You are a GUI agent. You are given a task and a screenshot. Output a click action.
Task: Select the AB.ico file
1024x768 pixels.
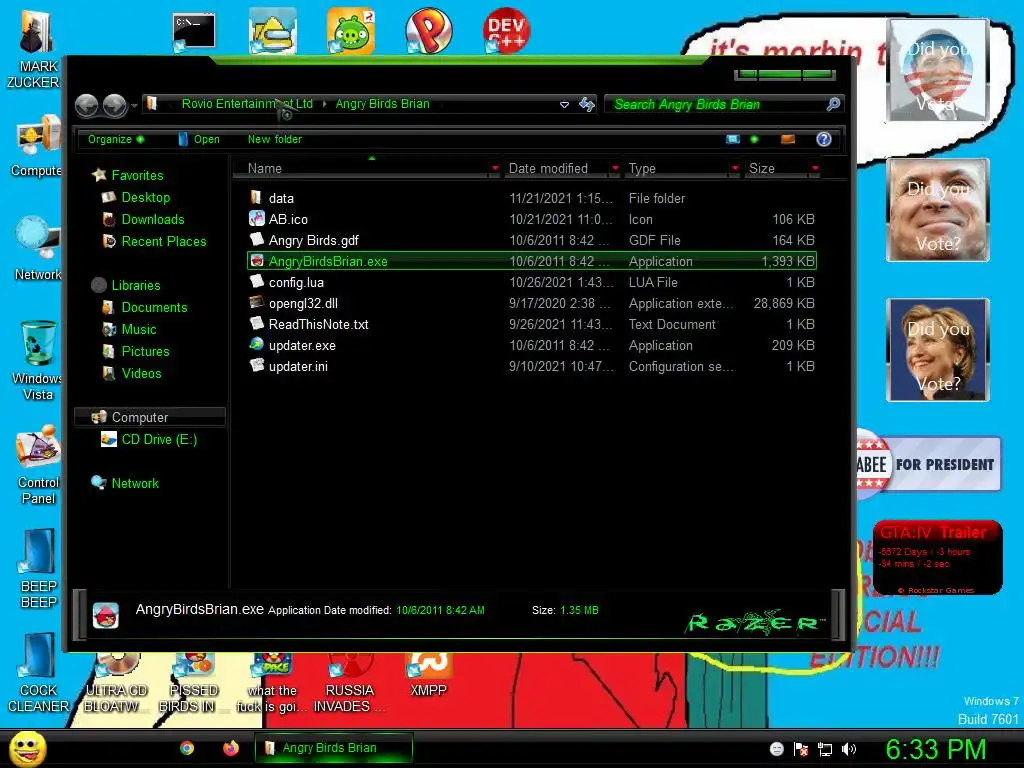532,219
